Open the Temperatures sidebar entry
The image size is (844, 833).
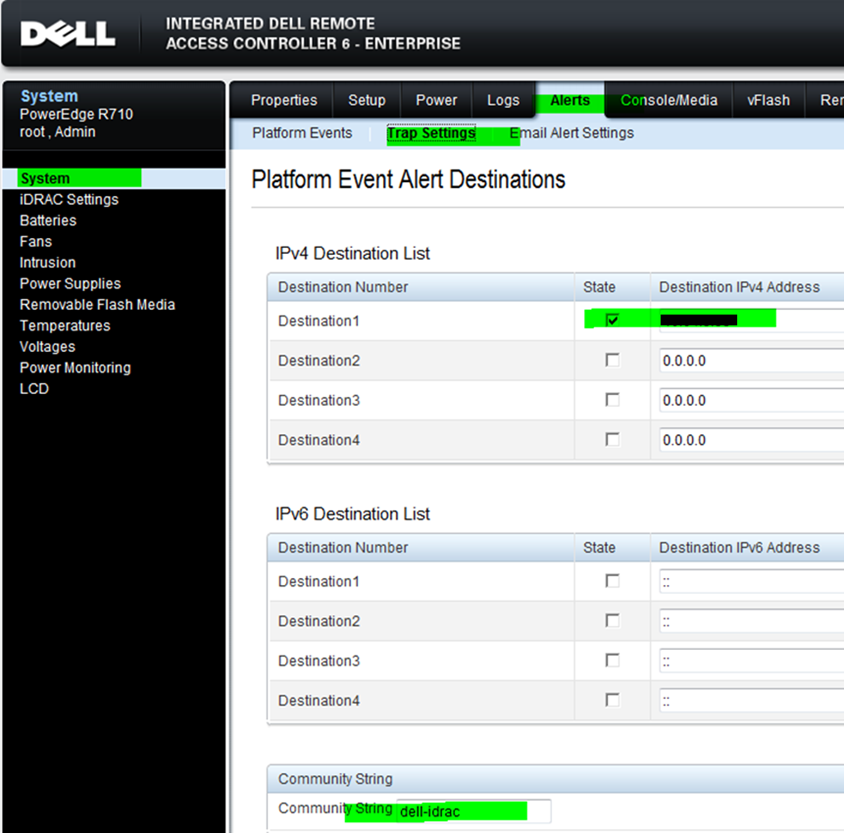coord(64,325)
